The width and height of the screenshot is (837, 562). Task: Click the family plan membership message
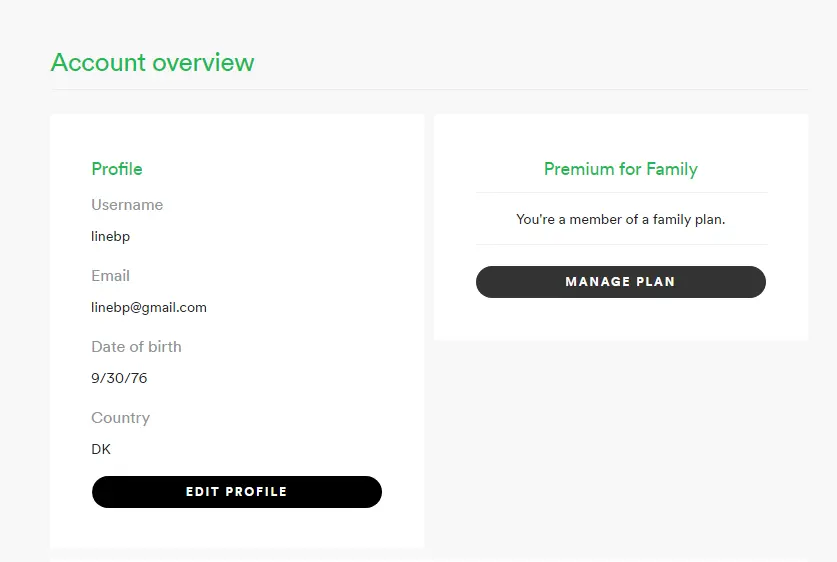click(x=621, y=219)
